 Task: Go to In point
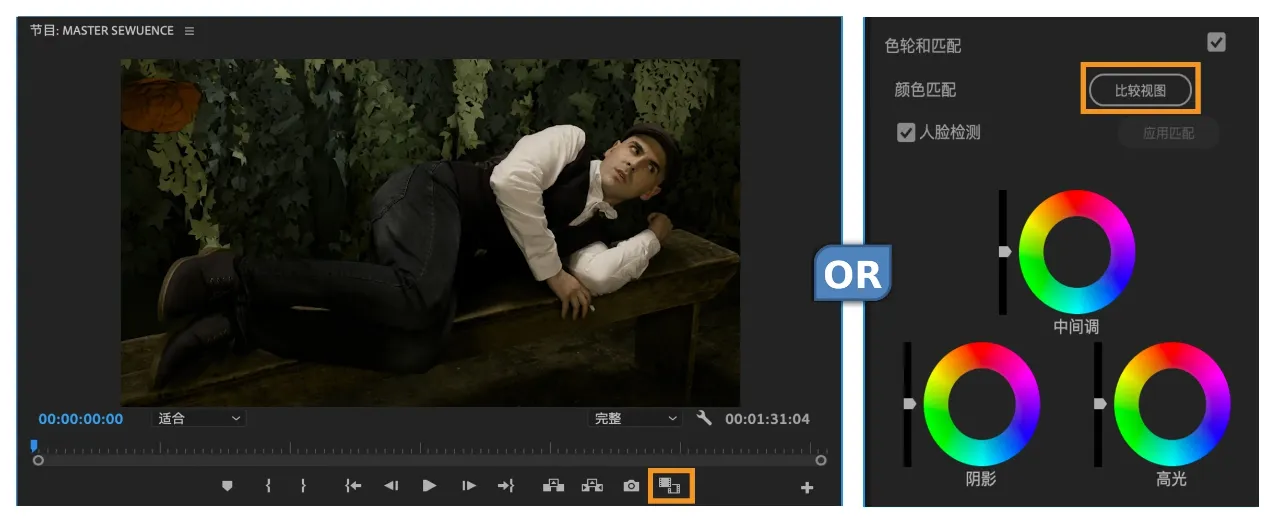(x=352, y=486)
